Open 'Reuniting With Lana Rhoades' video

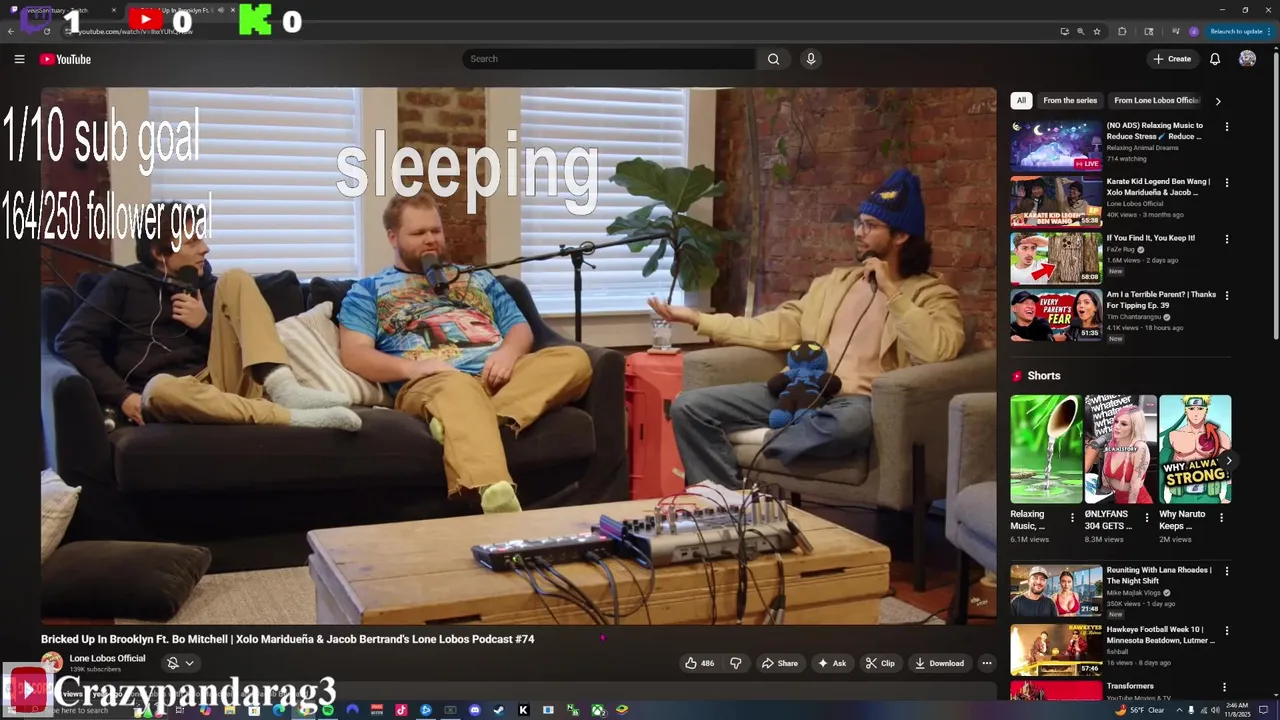[x=1056, y=591]
